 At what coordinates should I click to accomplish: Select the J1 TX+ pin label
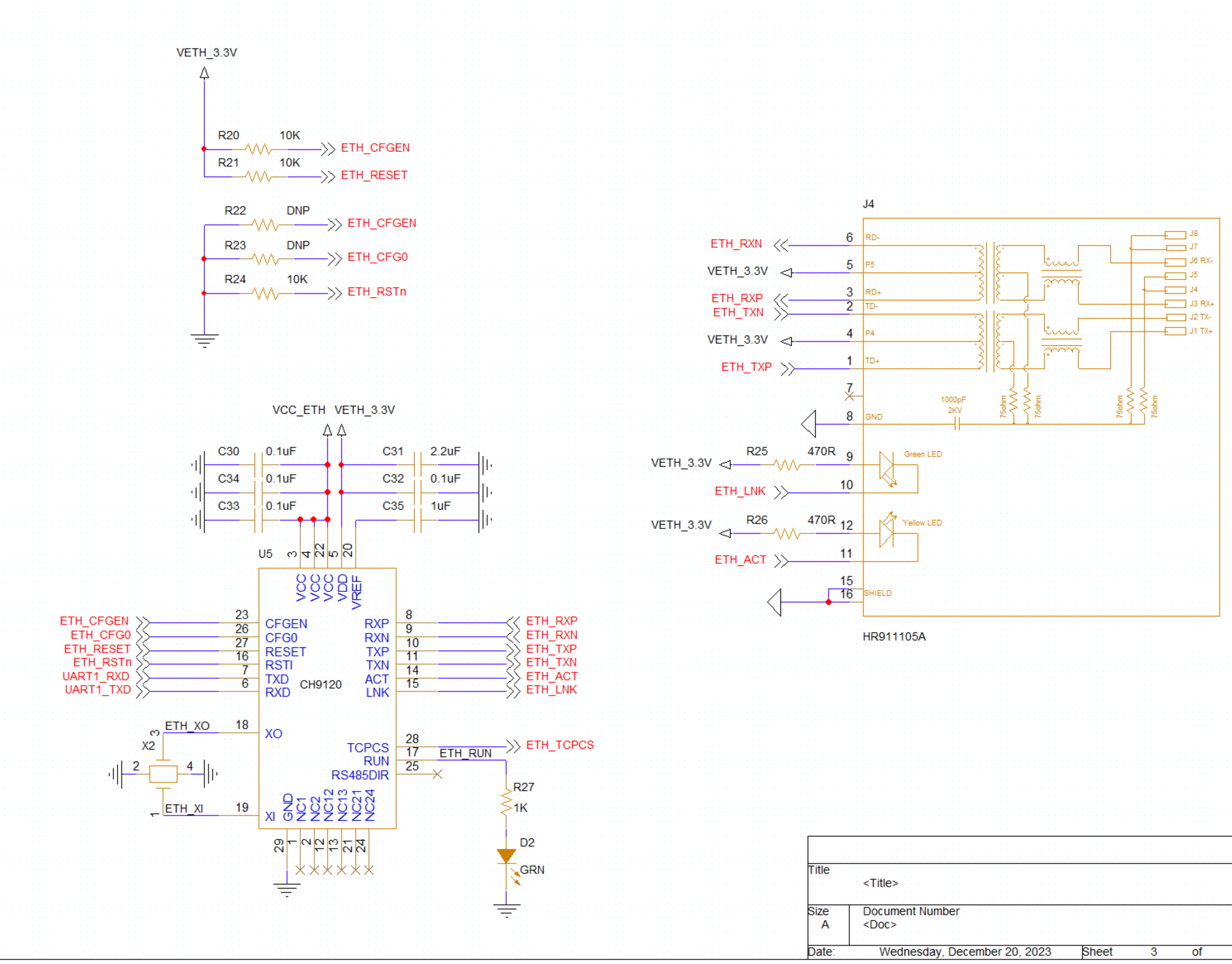click(1201, 331)
